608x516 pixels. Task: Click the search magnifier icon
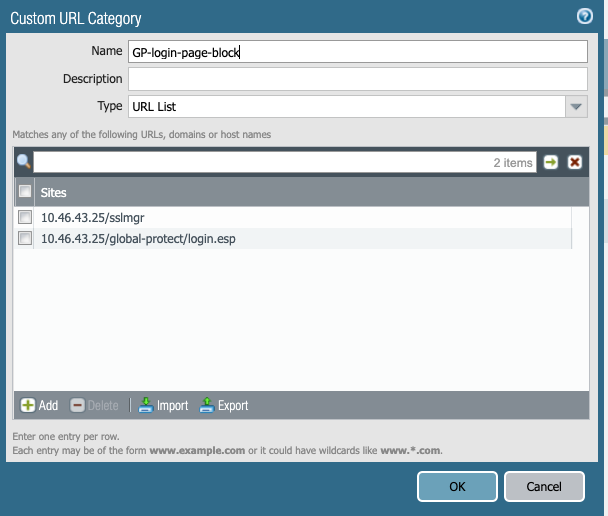tap(24, 161)
